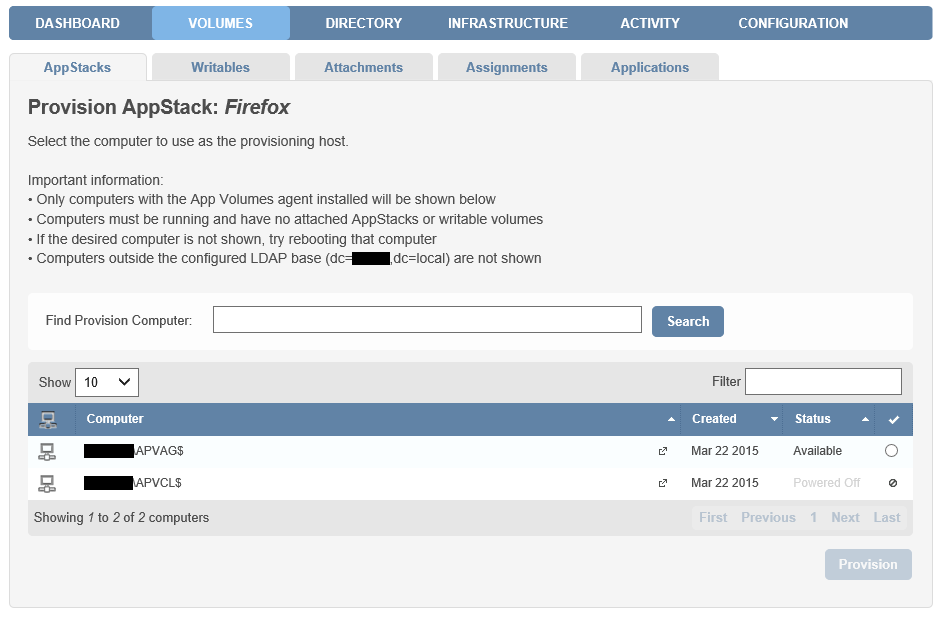Click the Provision button
This screenshot has width=947, height=618.
[868, 564]
